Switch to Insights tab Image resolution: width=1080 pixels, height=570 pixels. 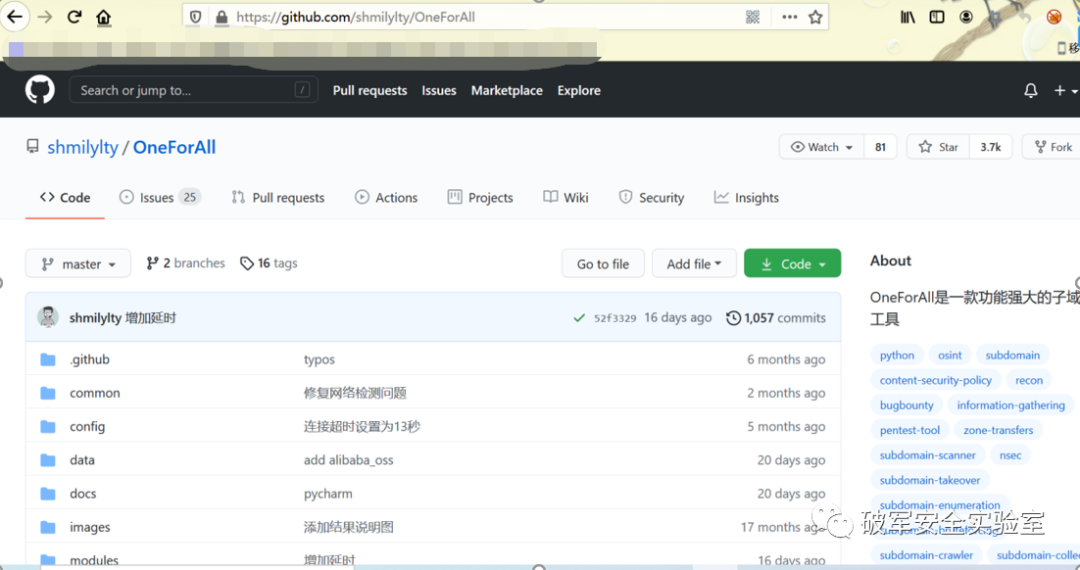tap(747, 198)
